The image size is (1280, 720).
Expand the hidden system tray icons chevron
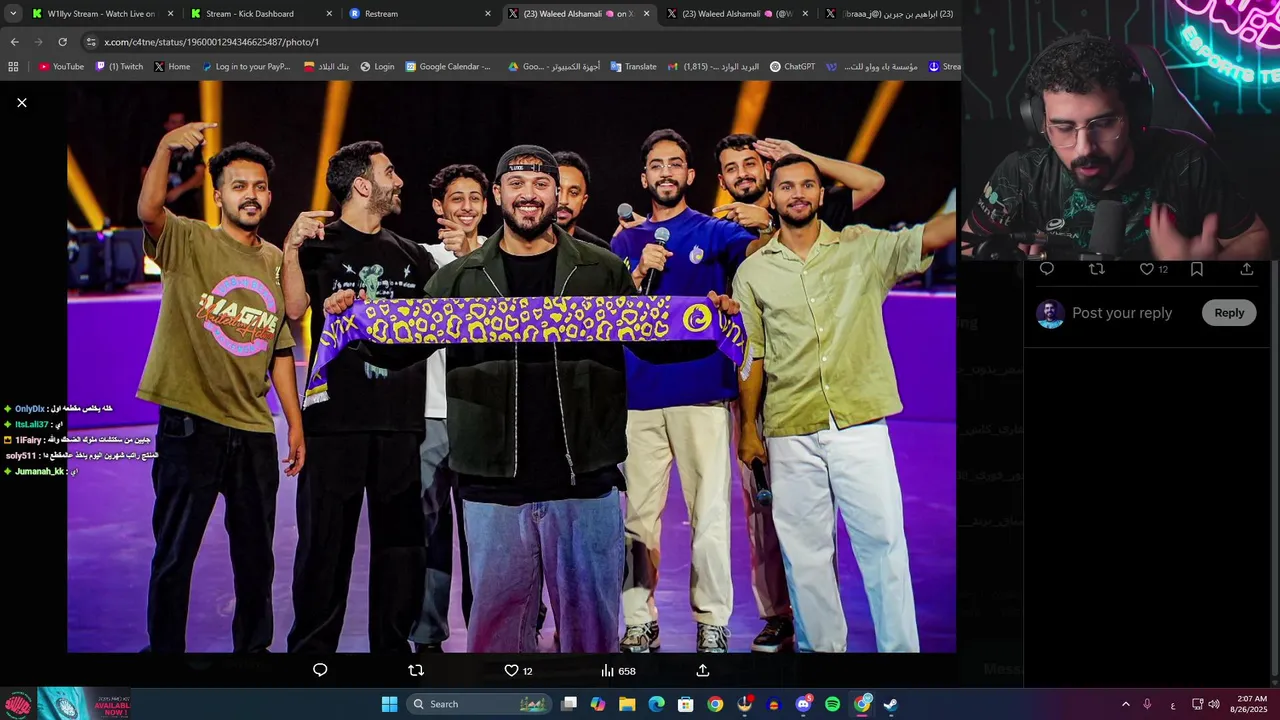(1125, 704)
